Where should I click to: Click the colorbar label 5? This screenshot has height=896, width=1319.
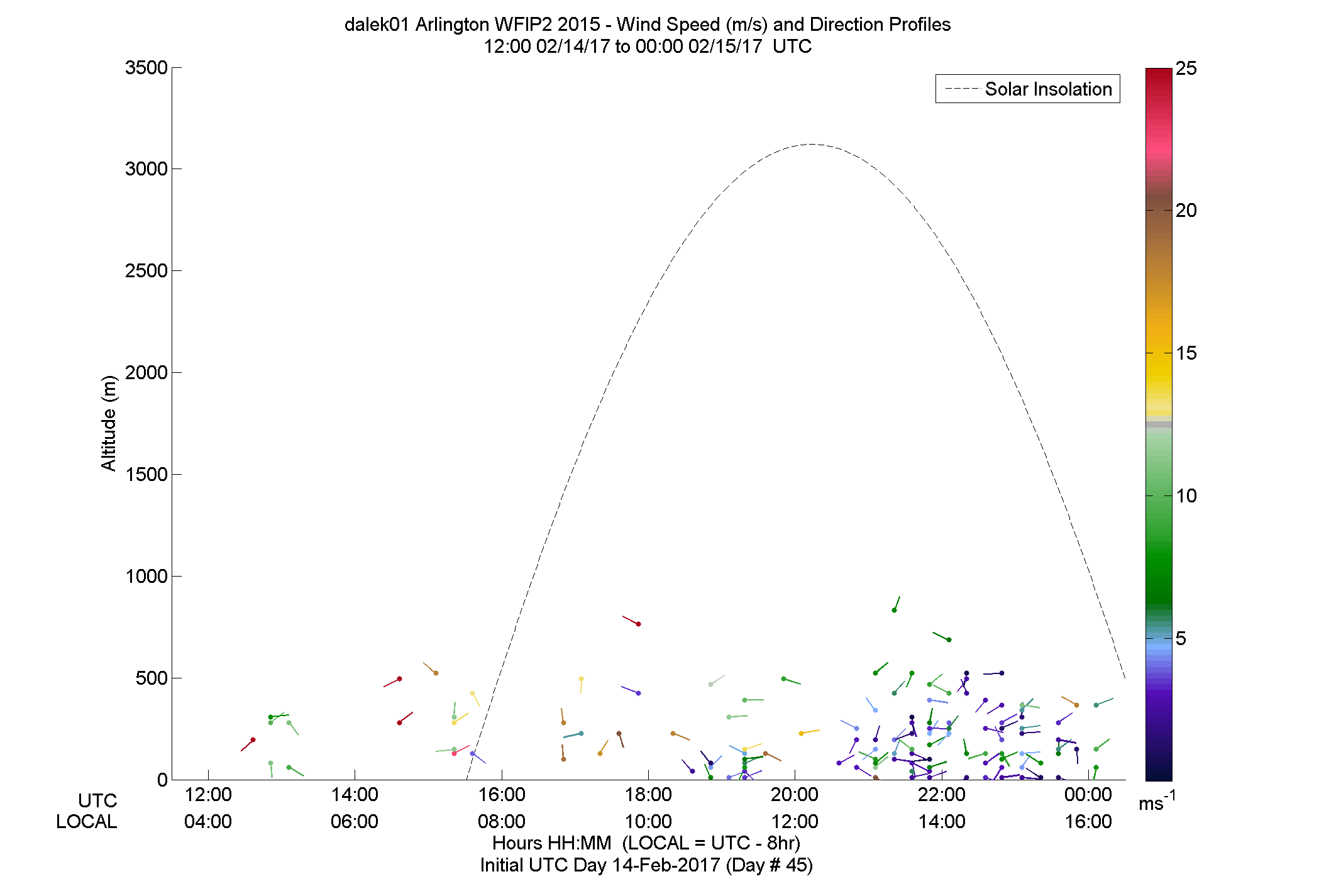1181,639
